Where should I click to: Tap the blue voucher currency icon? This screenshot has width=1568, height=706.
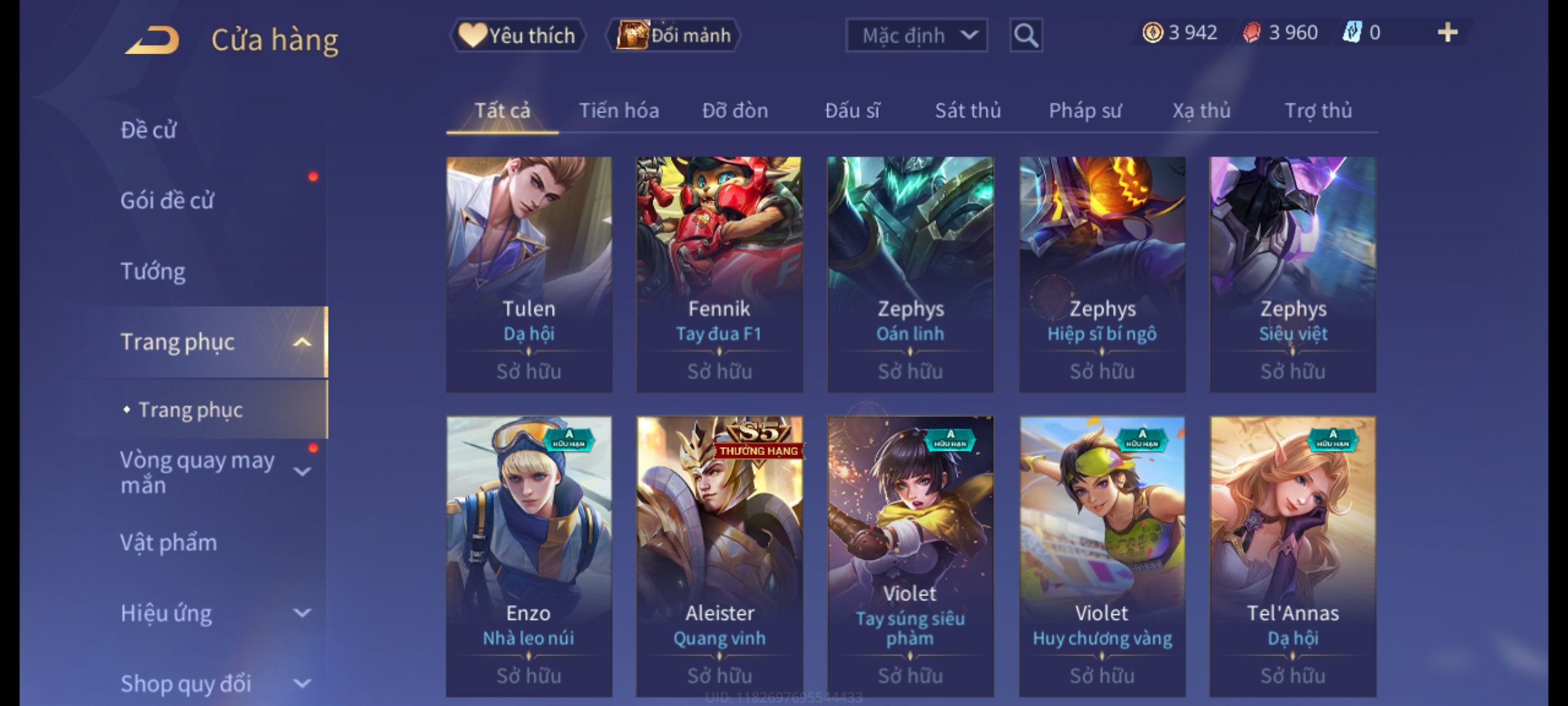1352,33
